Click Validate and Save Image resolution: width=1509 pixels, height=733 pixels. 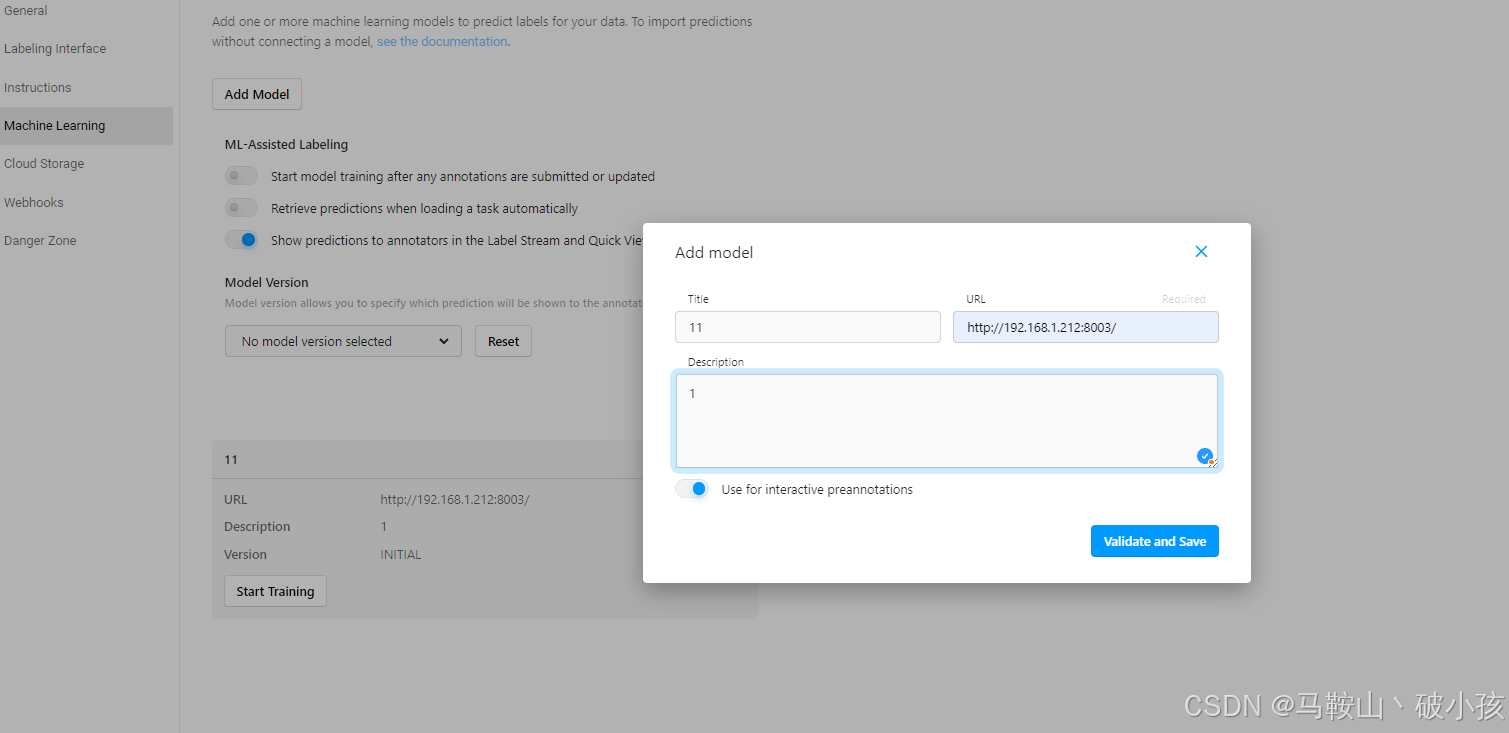point(1154,541)
